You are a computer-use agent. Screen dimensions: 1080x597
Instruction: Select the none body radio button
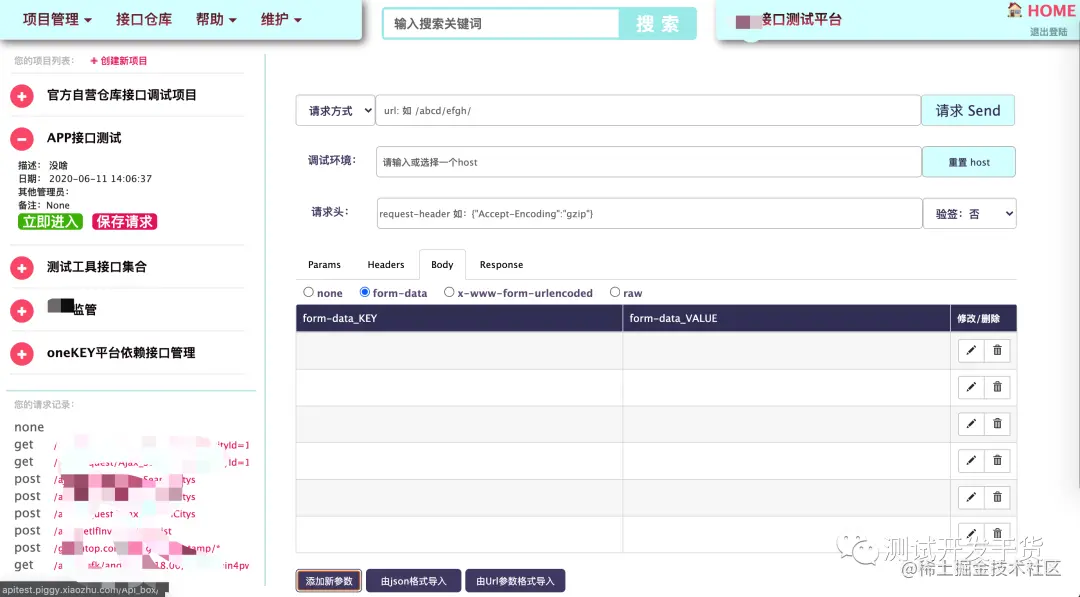309,293
